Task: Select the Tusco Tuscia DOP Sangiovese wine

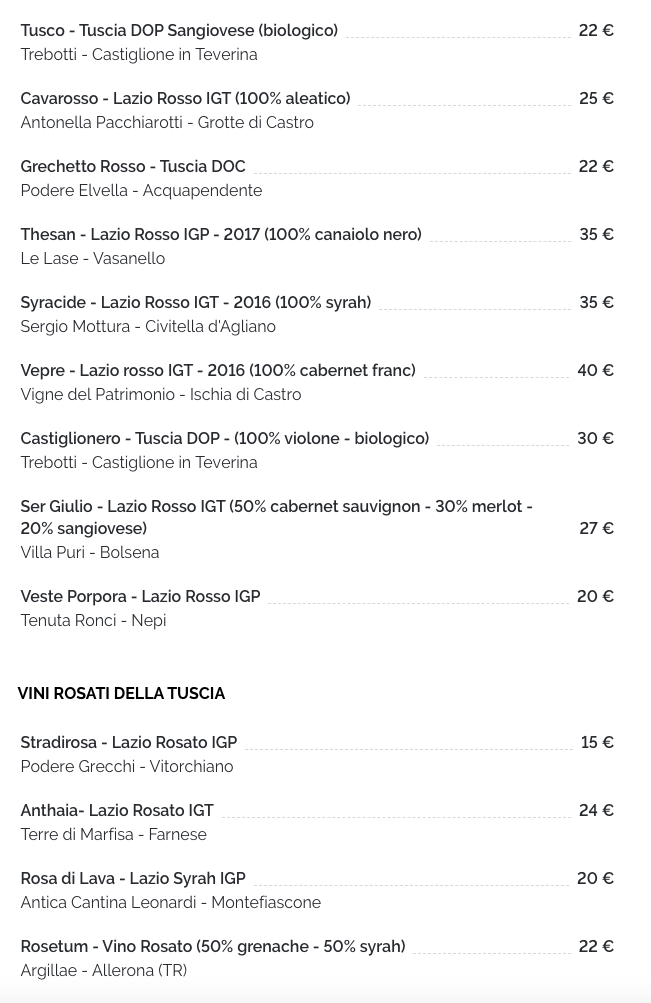Action: [x=179, y=31]
